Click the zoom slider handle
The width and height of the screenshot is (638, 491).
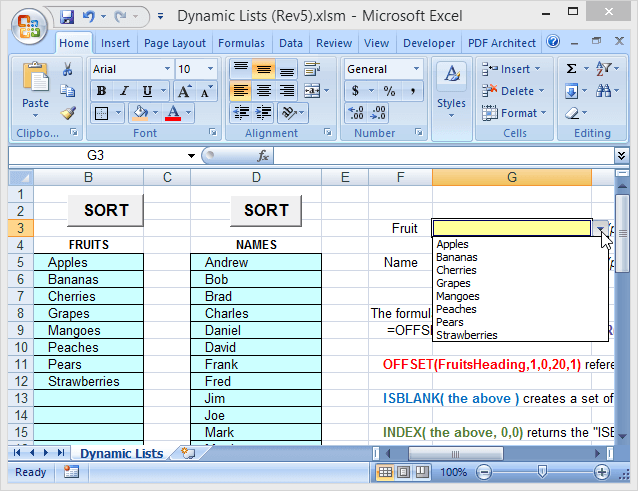pos(541,472)
